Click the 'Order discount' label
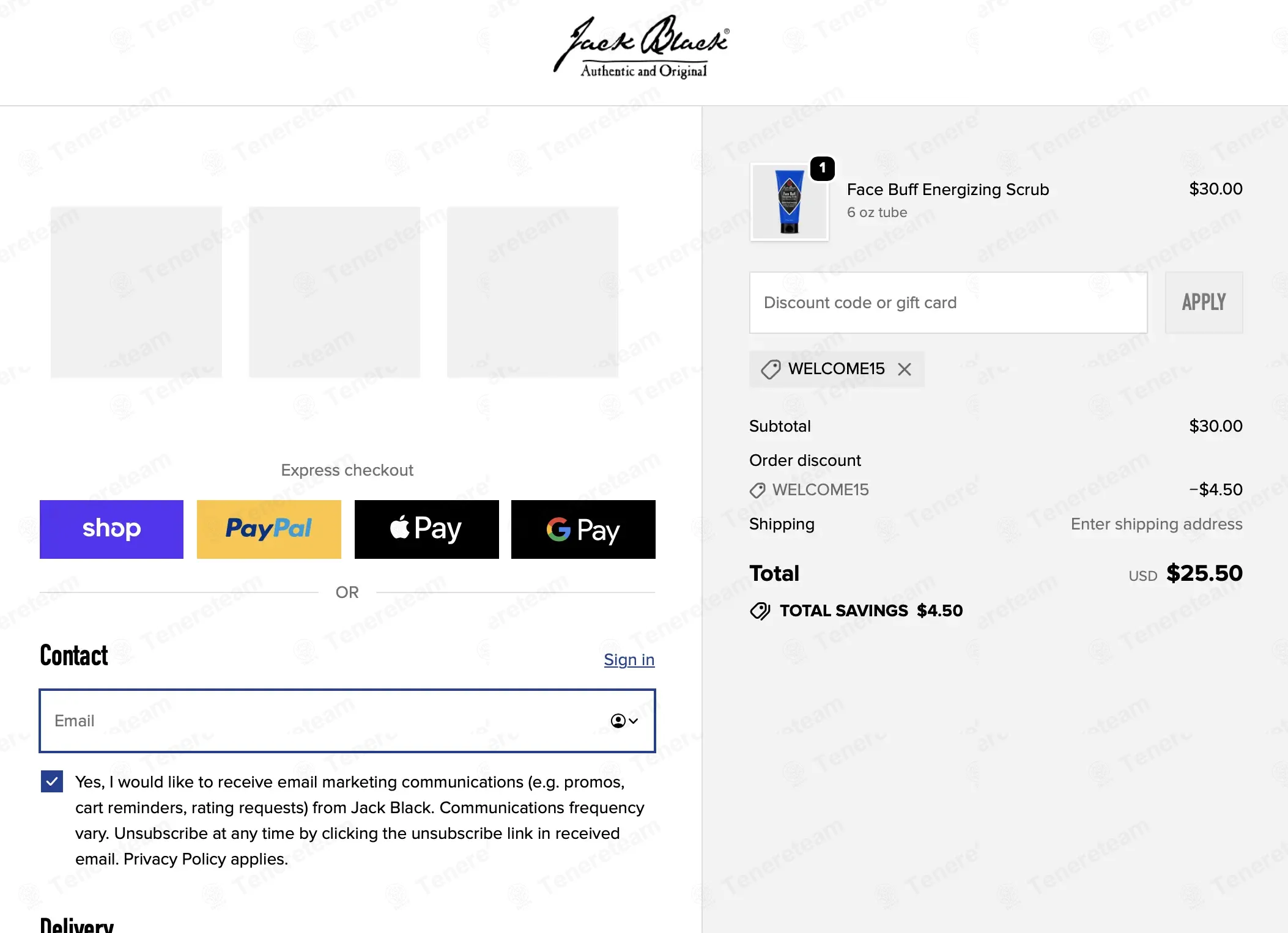The image size is (1288, 933). click(805, 460)
